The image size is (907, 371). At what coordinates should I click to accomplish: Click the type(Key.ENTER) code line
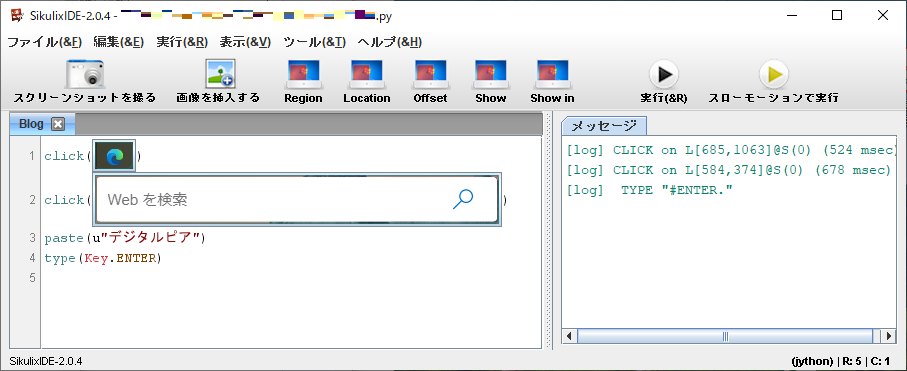click(102, 258)
